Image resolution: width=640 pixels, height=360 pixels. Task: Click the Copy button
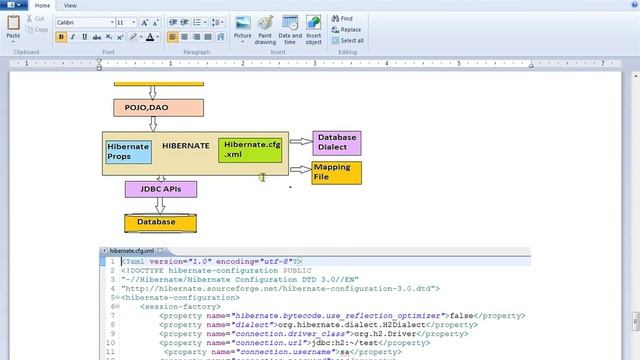click(37, 29)
